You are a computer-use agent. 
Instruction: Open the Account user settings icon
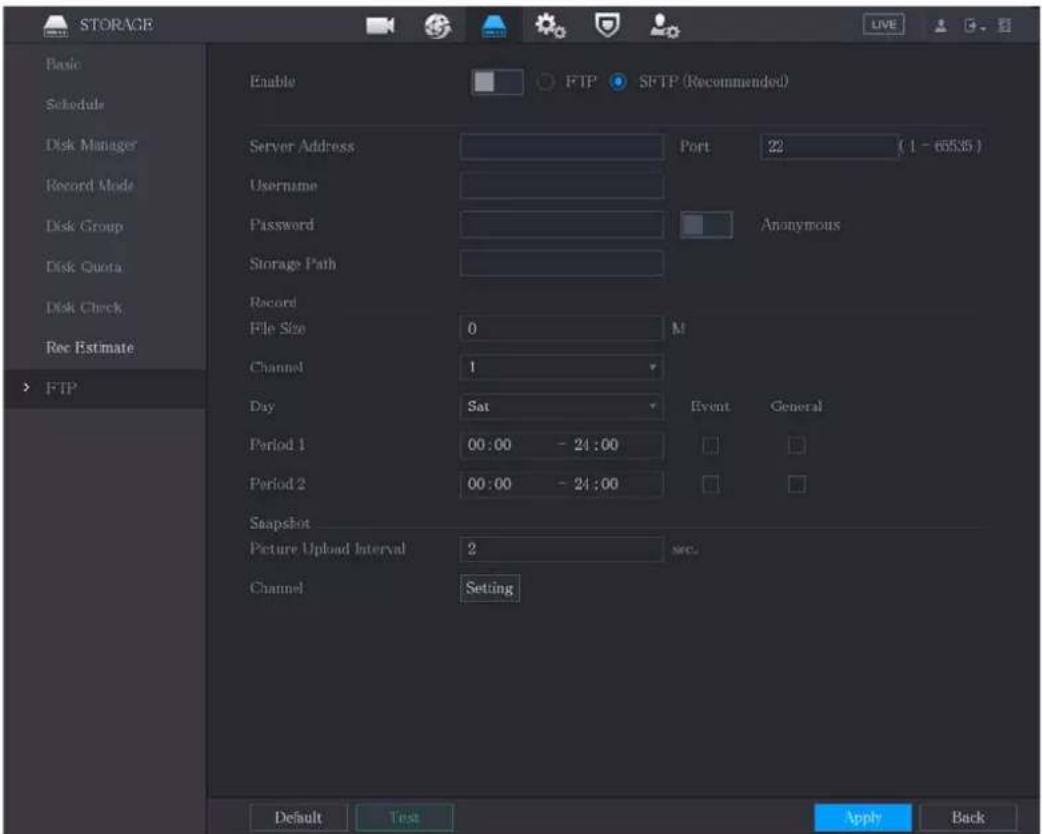click(664, 26)
